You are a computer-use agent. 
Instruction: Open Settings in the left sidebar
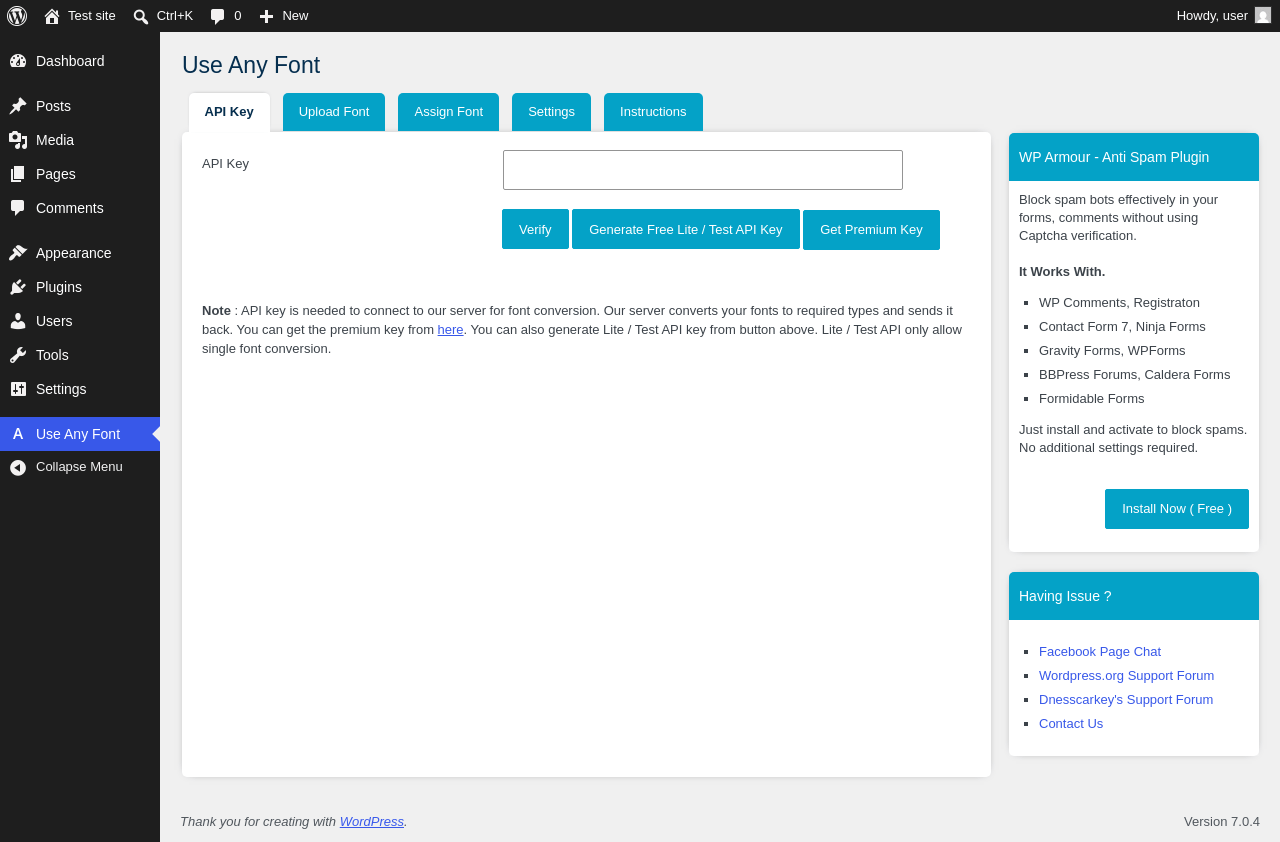(80, 389)
